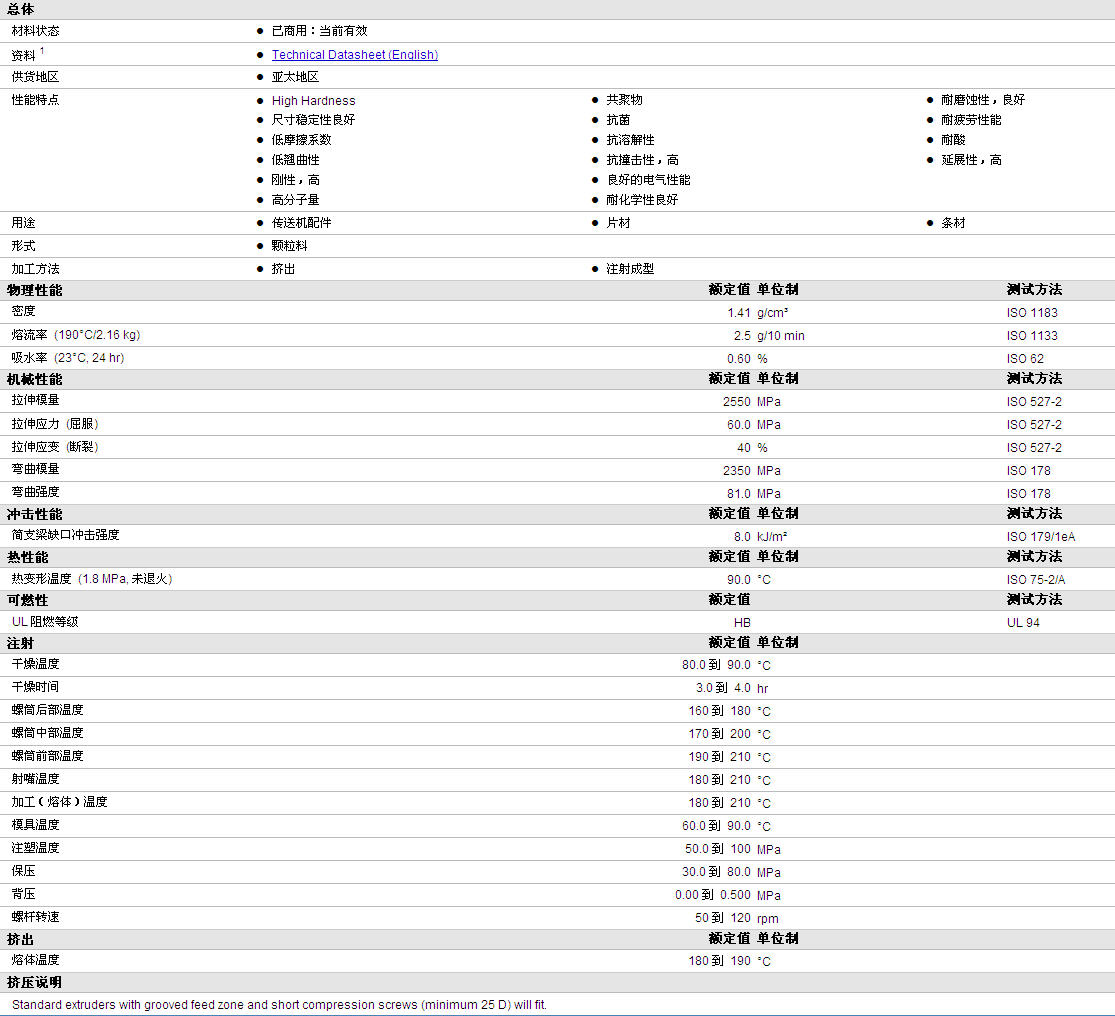This screenshot has width=1115, height=1016.
Task: Click the '物理性能' section header
Action: point(34,291)
